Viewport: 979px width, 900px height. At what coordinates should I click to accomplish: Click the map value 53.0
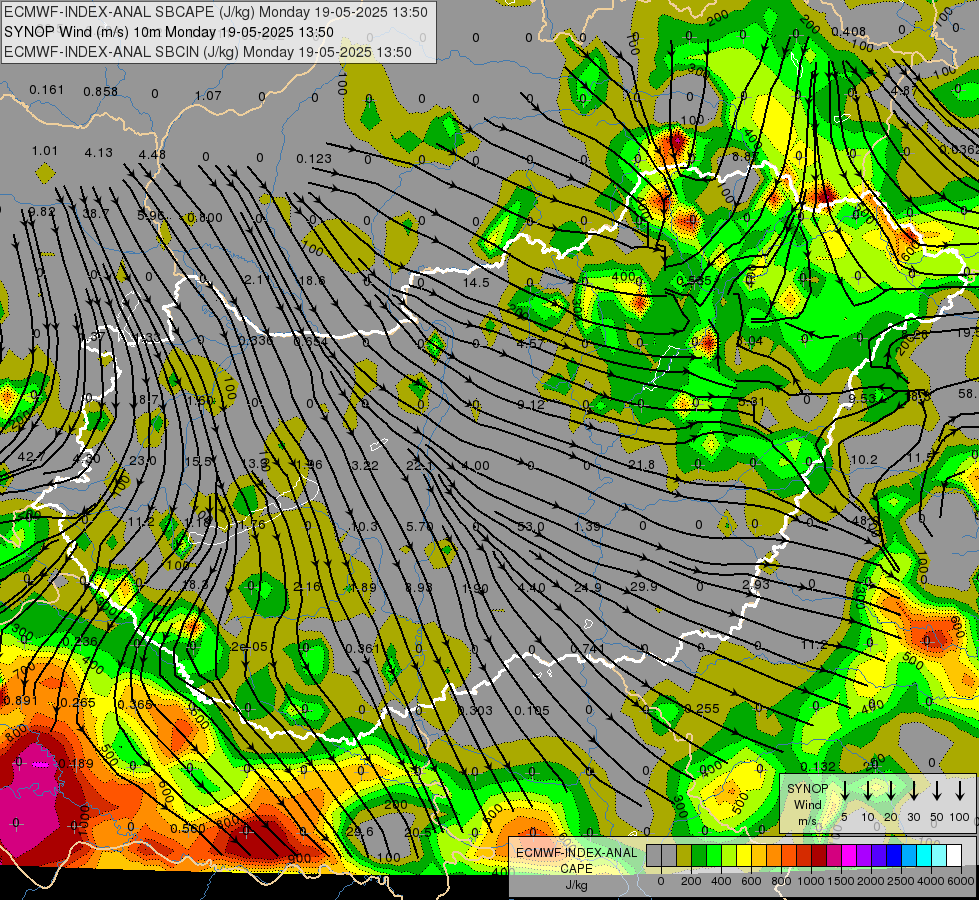(x=531, y=527)
